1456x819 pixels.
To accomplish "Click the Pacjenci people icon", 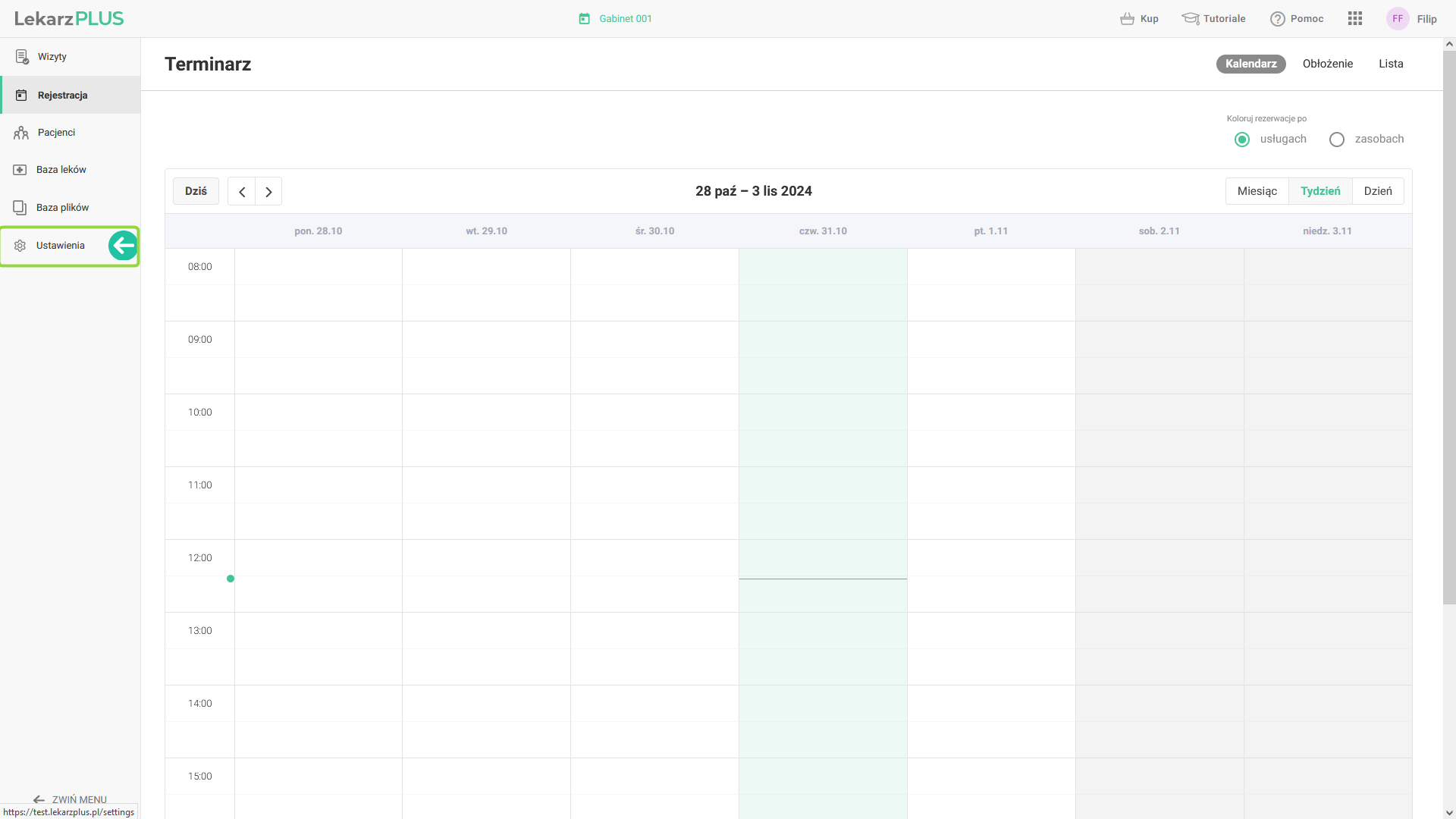I will pyautogui.click(x=21, y=133).
